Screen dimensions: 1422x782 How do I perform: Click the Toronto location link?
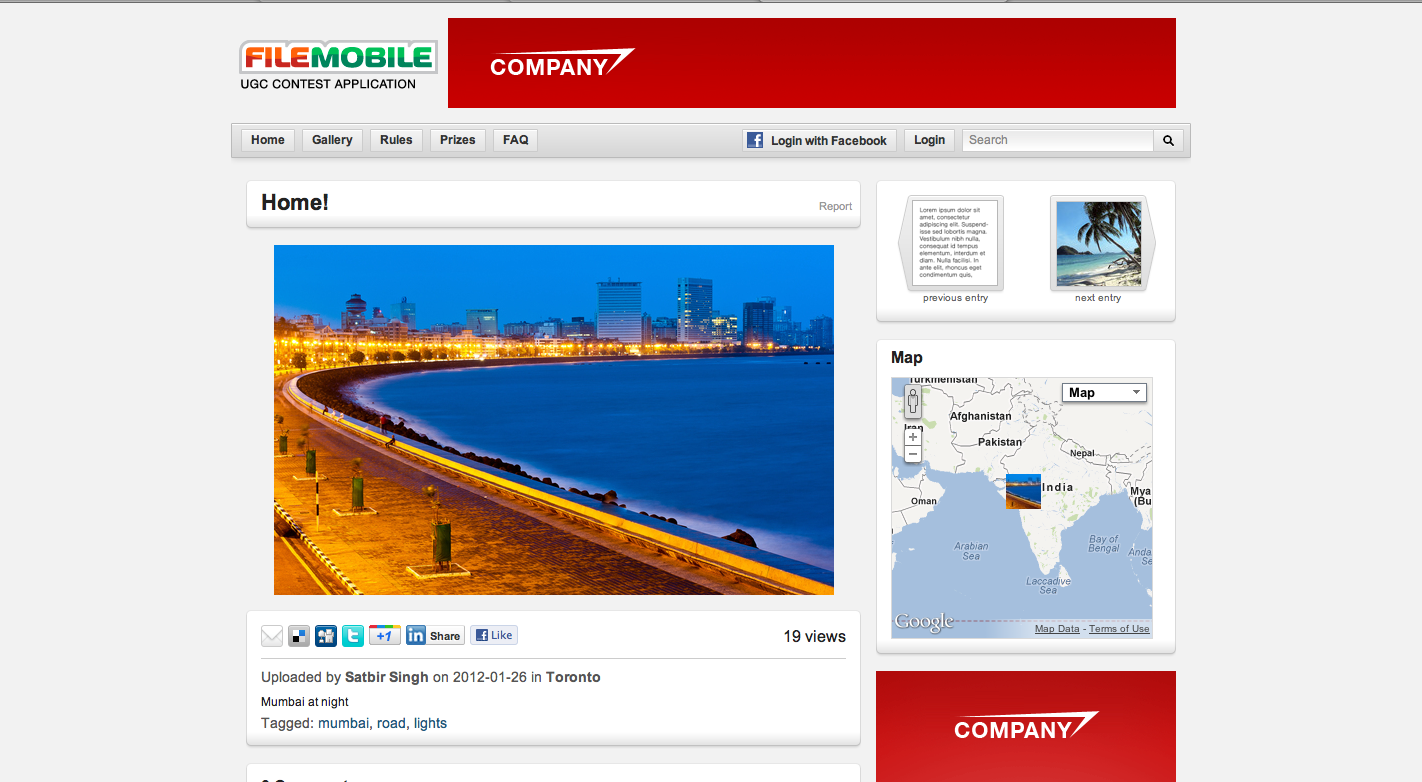click(573, 677)
